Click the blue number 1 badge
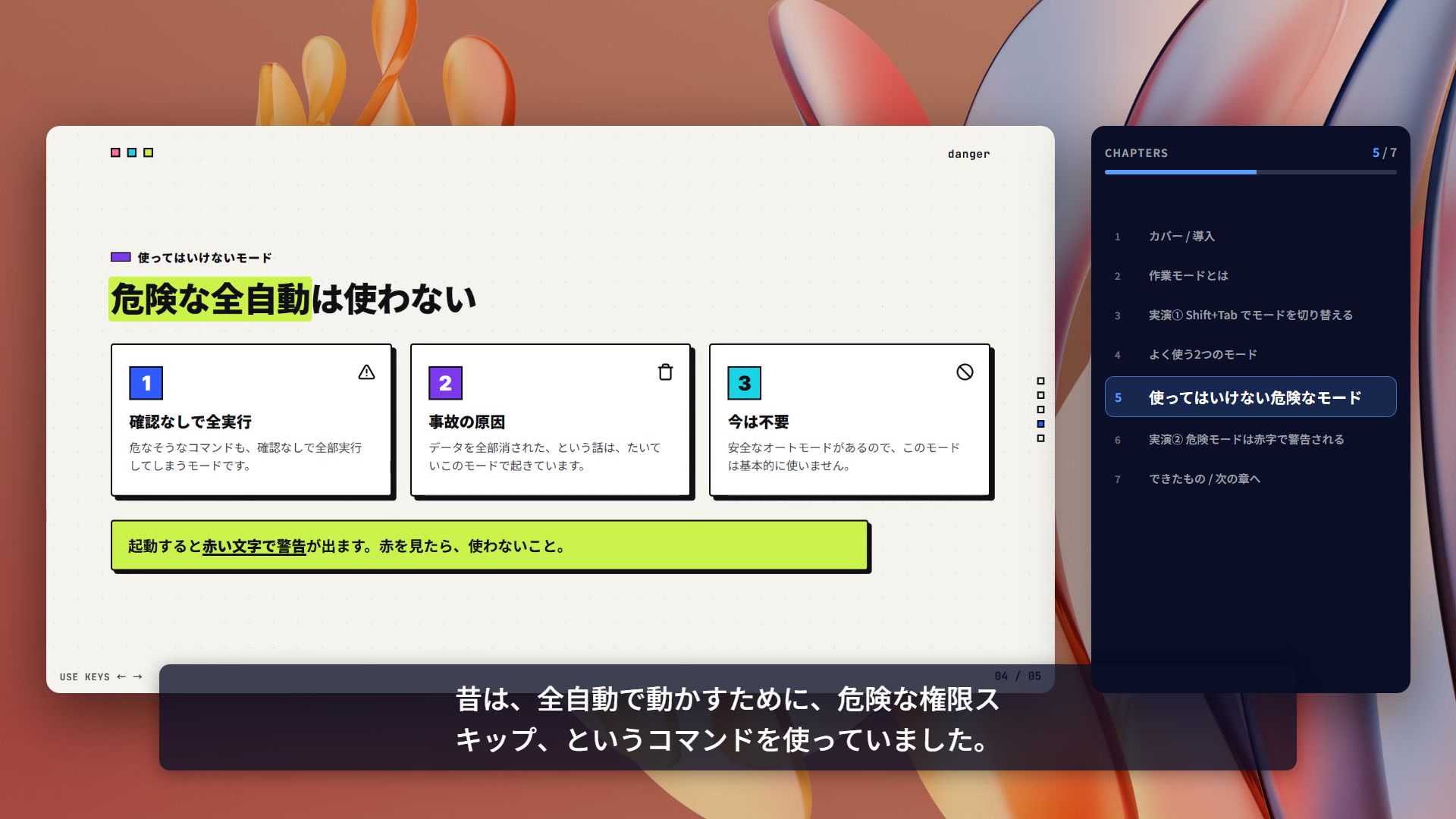The width and height of the screenshot is (1456, 819). (146, 383)
